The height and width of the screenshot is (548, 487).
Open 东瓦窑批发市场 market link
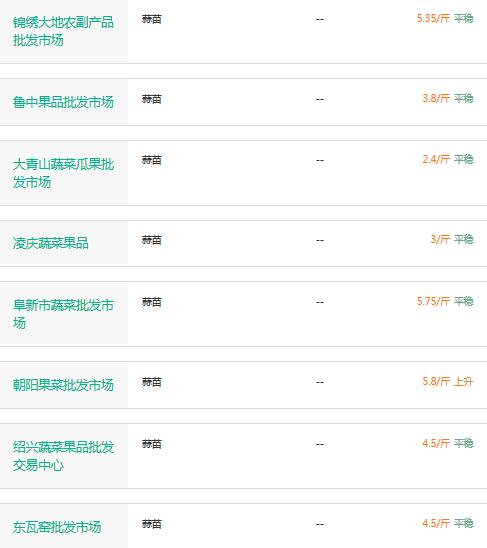click(57, 527)
